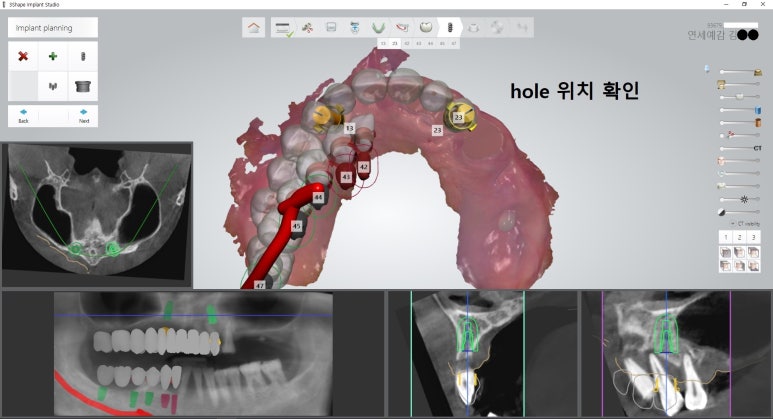773x419 pixels.
Task: Choose the top-middle view cube preset
Action: click(x=739, y=253)
